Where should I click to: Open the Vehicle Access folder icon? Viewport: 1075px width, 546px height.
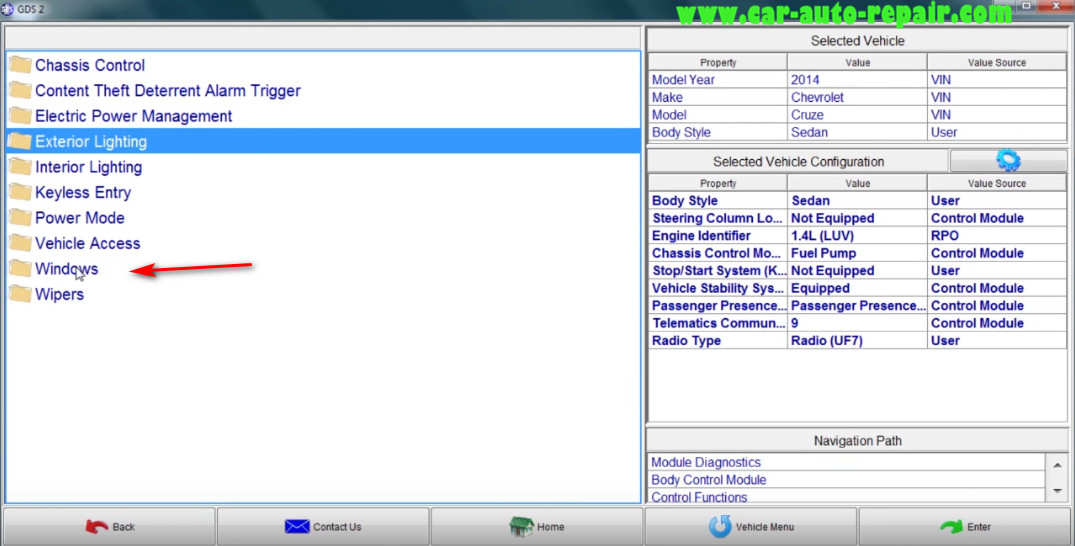(x=21, y=243)
